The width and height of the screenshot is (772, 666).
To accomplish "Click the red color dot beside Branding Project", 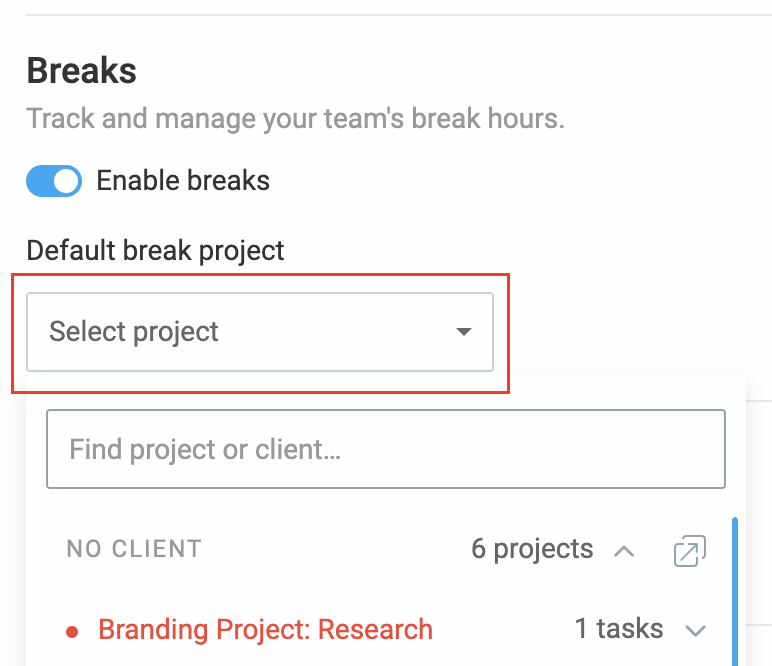I will 72,632.
